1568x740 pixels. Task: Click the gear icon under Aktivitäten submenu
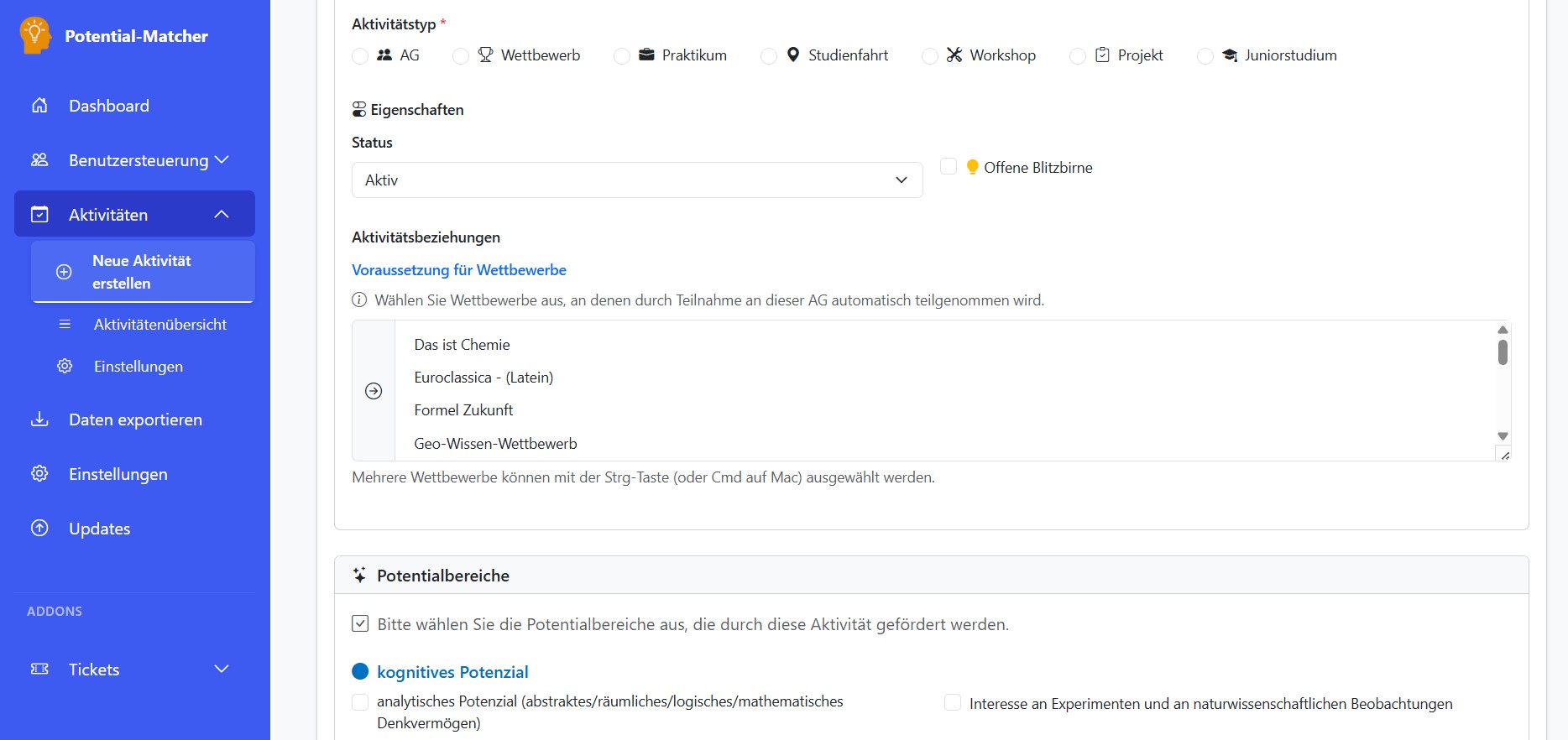point(65,366)
